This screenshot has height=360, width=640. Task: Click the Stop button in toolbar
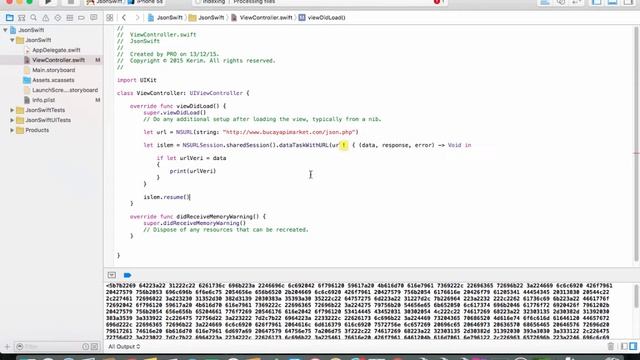pos(70,2)
